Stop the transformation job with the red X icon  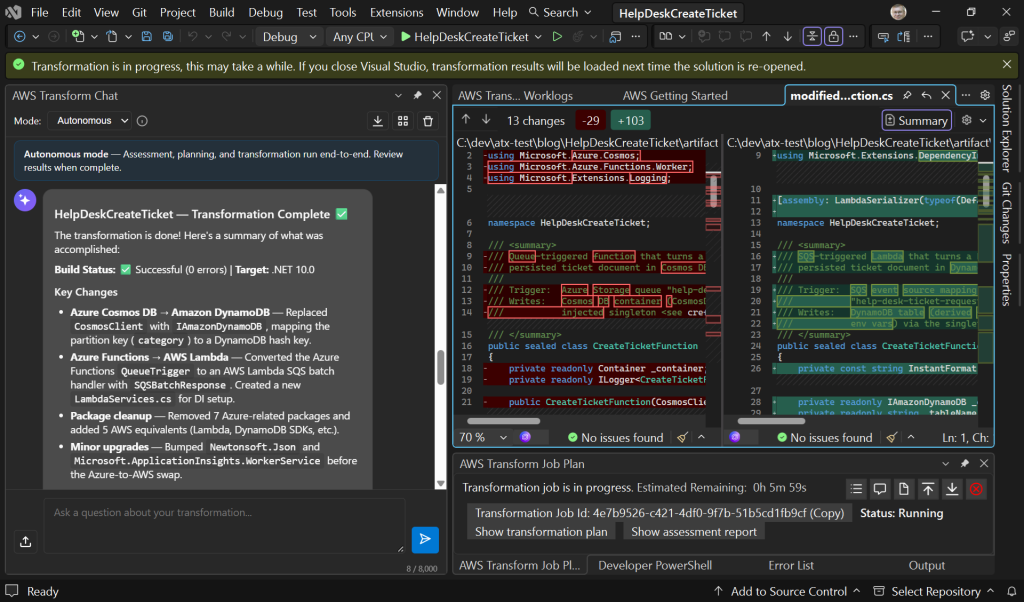(x=976, y=488)
